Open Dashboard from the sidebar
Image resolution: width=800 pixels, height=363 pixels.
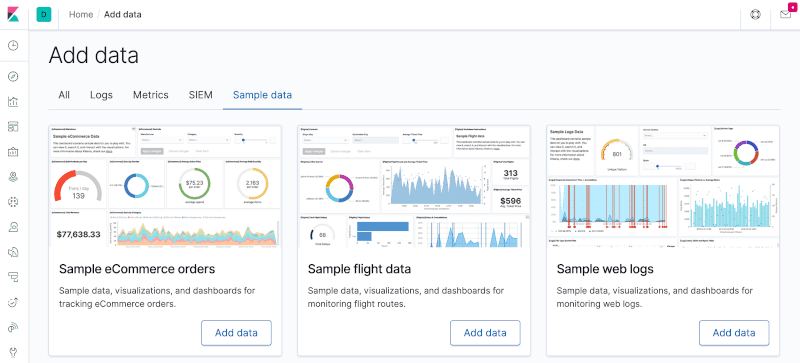pyautogui.click(x=13, y=127)
